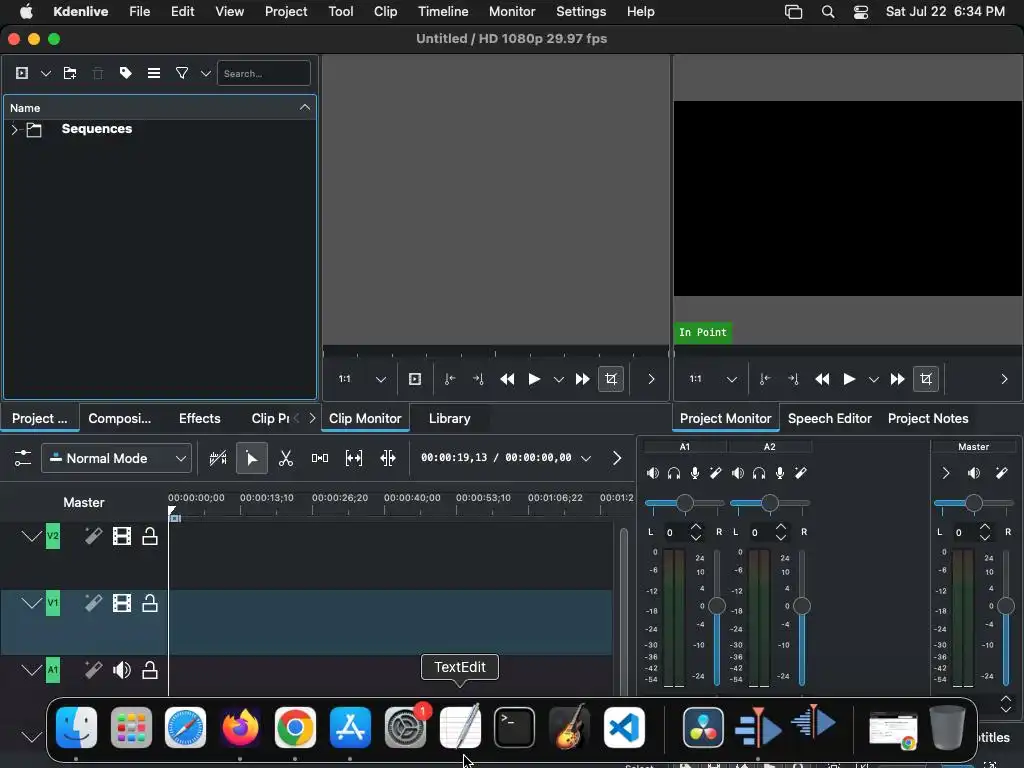The height and width of the screenshot is (768, 1024).
Task: Rewind in the Project Monitor
Action: 822,379
